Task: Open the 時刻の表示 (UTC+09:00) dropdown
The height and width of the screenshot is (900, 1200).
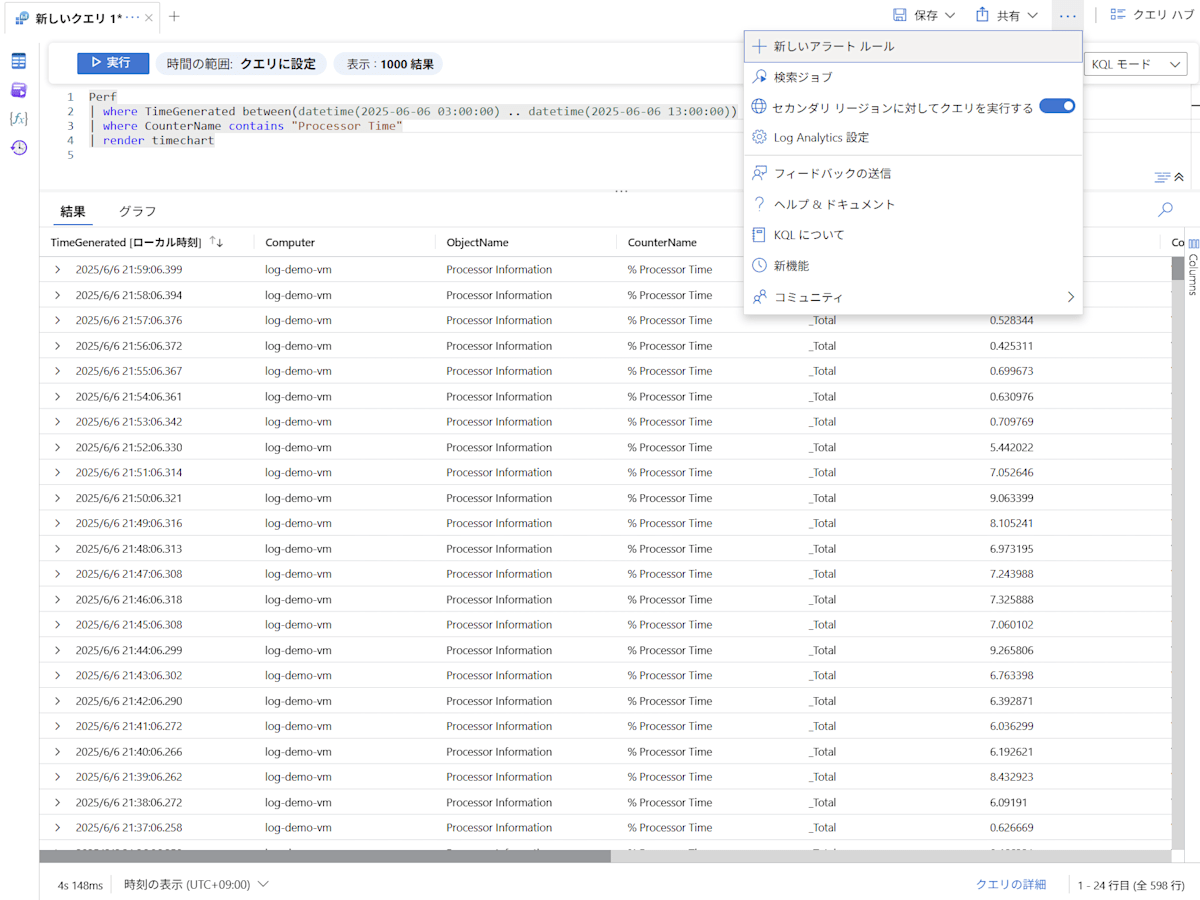Action: (197, 884)
